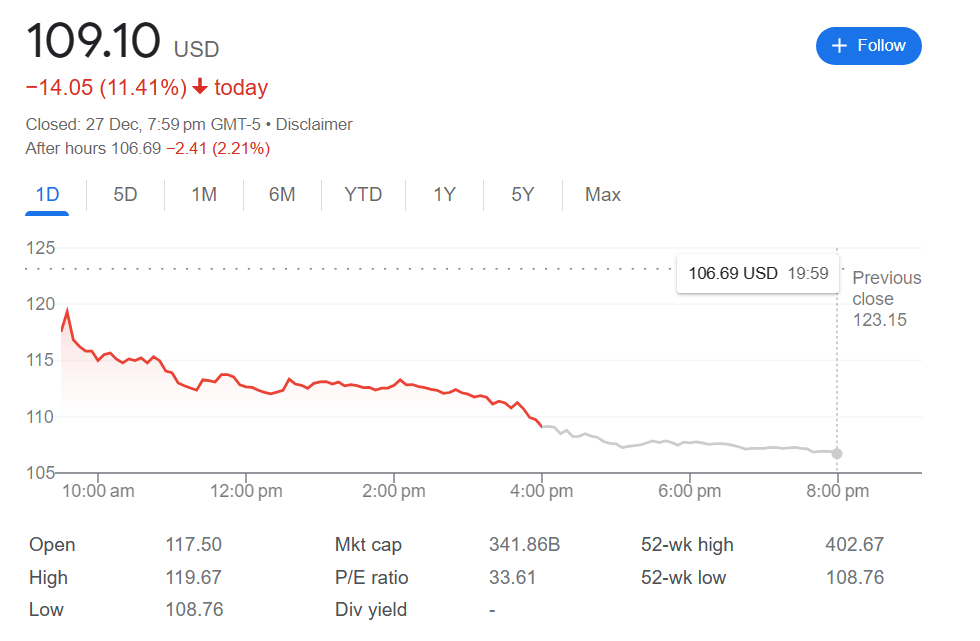The height and width of the screenshot is (641, 980).
Task: Show the 6M chart range
Action: (282, 195)
